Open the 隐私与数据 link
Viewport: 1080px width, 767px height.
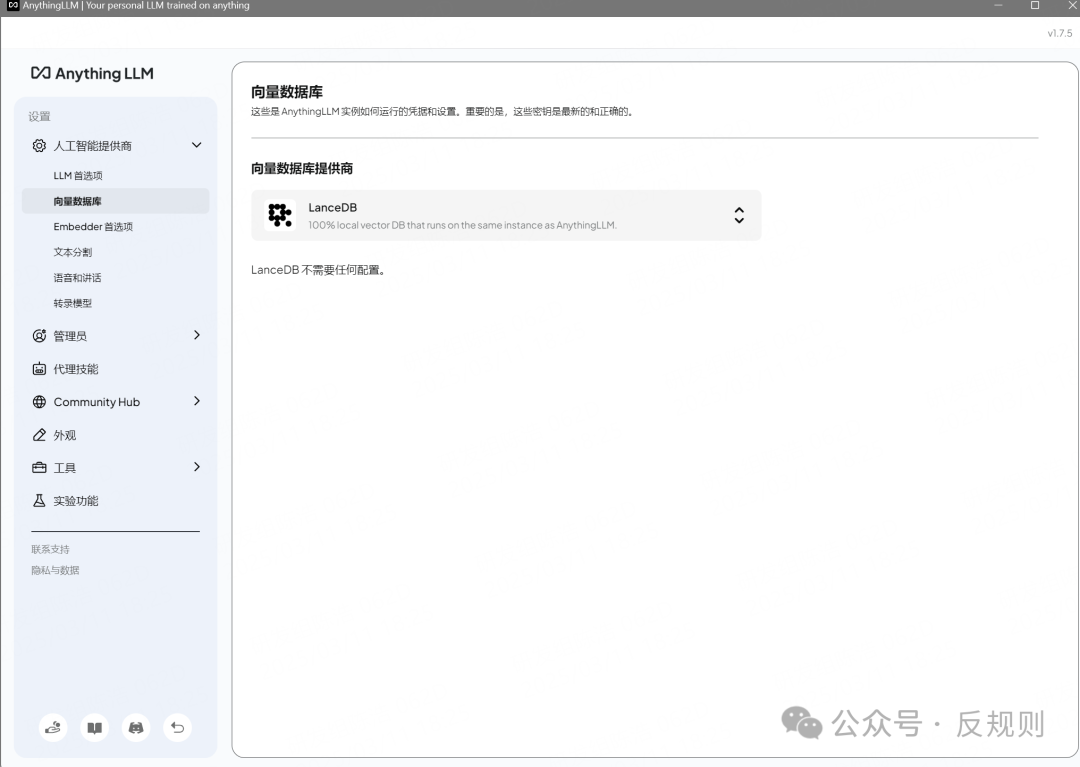55,570
